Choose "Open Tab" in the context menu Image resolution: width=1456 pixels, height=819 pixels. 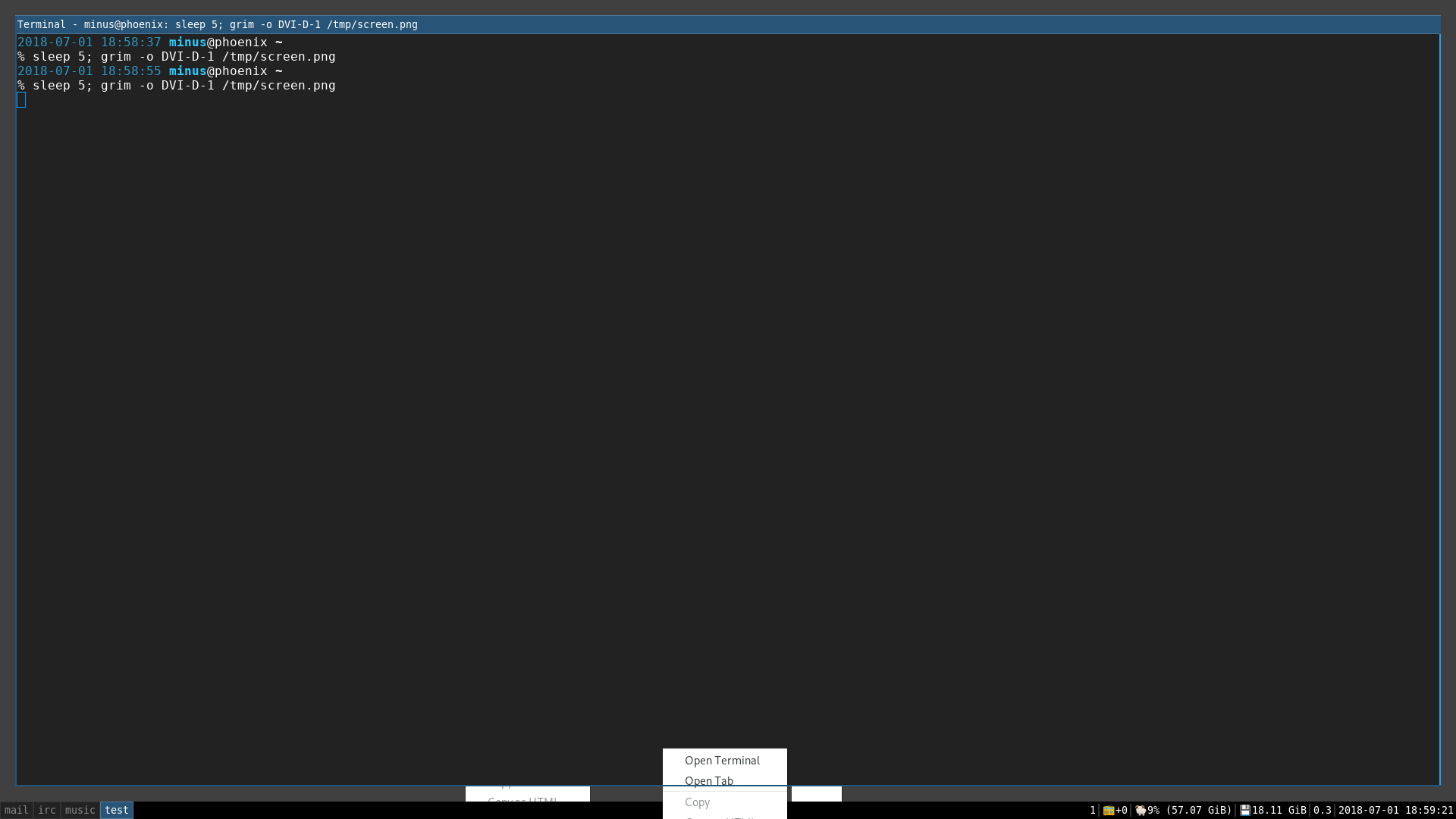coord(708,781)
